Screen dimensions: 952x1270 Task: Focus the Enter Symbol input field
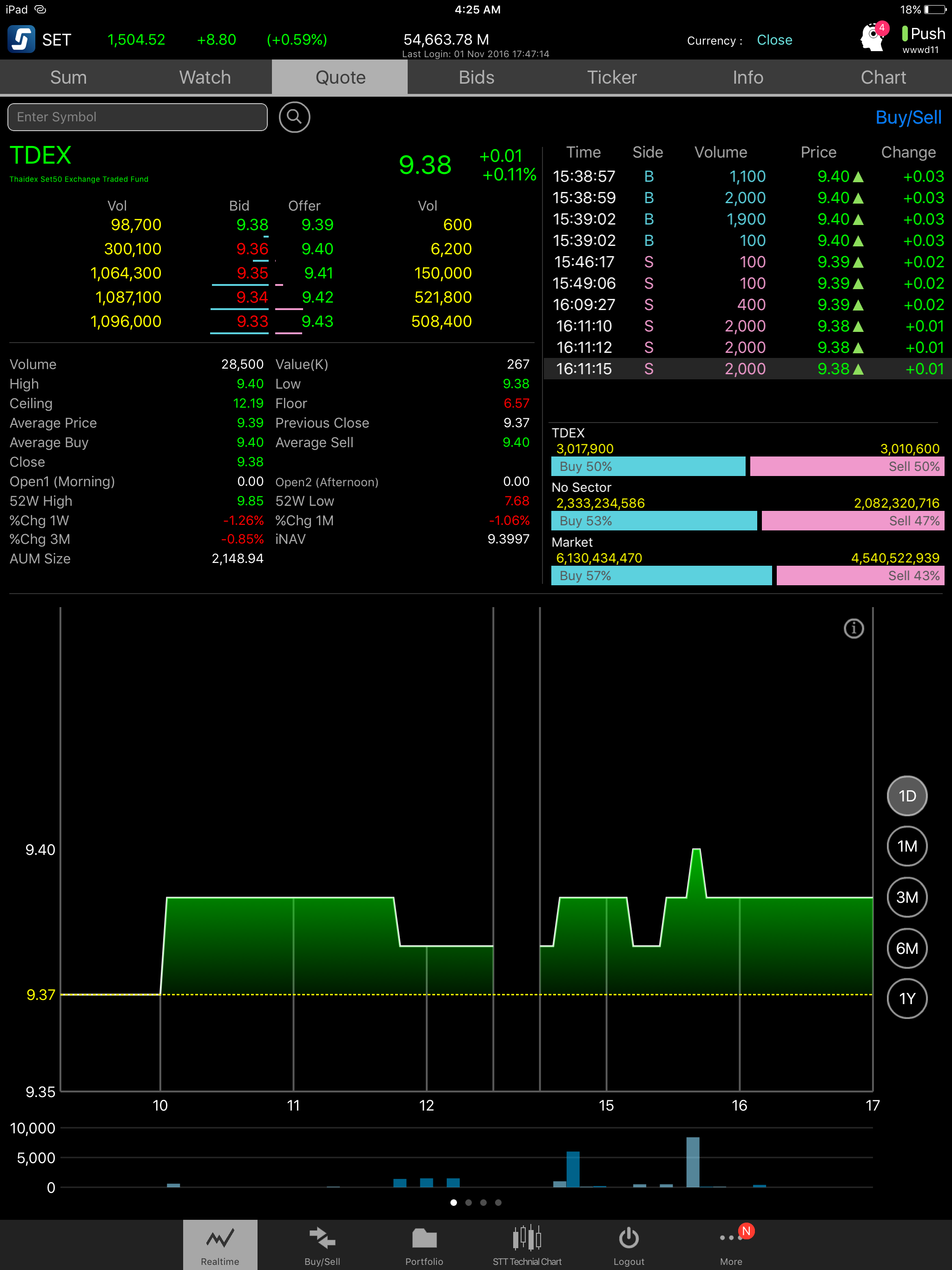(x=137, y=117)
